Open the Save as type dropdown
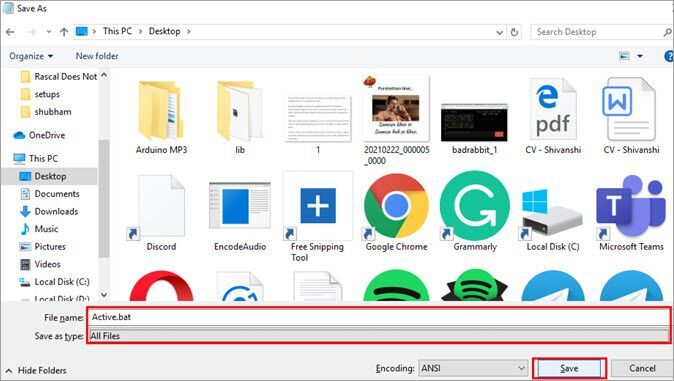This screenshot has width=674, height=381. click(379, 336)
